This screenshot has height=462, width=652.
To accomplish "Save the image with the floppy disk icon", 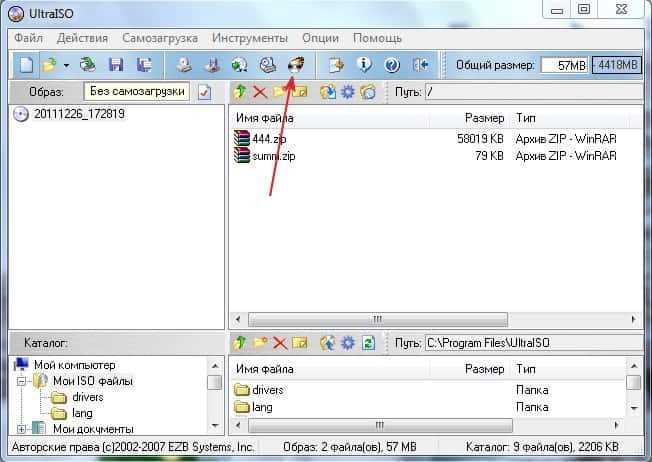I will coord(116,65).
